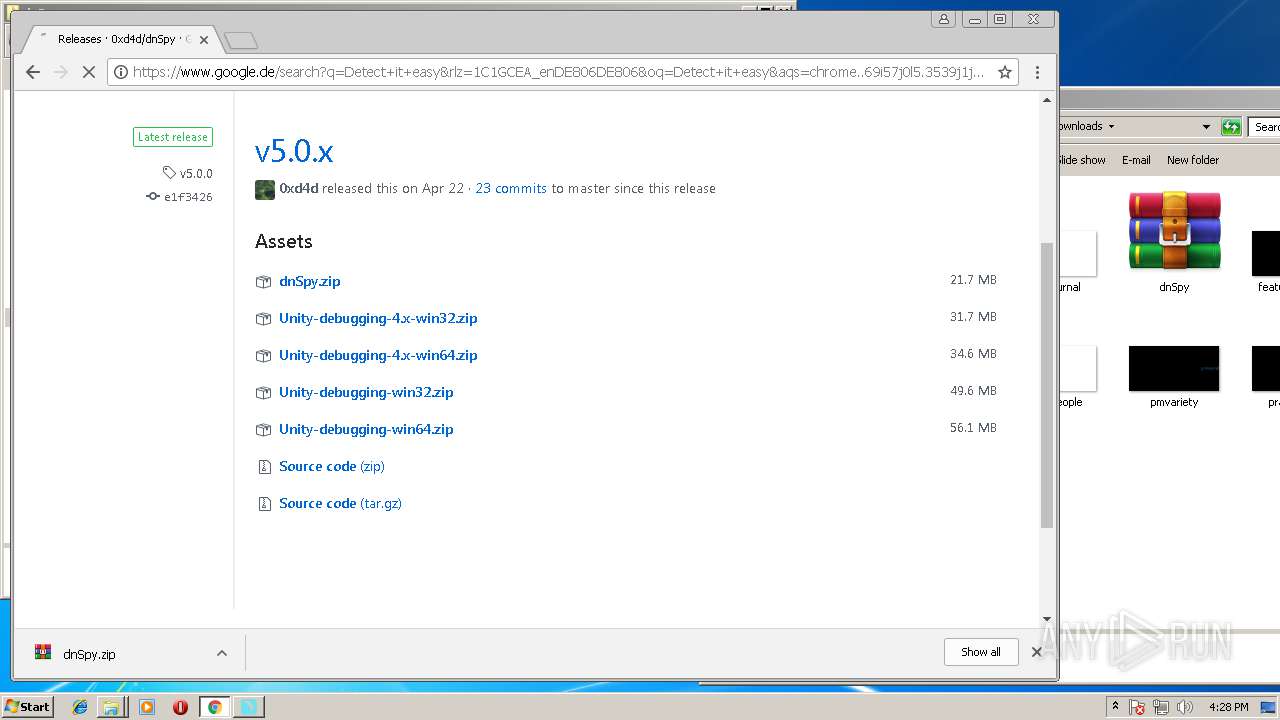Screen dimensions: 1280x720
Task: Open dnSpy archive in Explorer window
Action: 1174,241
